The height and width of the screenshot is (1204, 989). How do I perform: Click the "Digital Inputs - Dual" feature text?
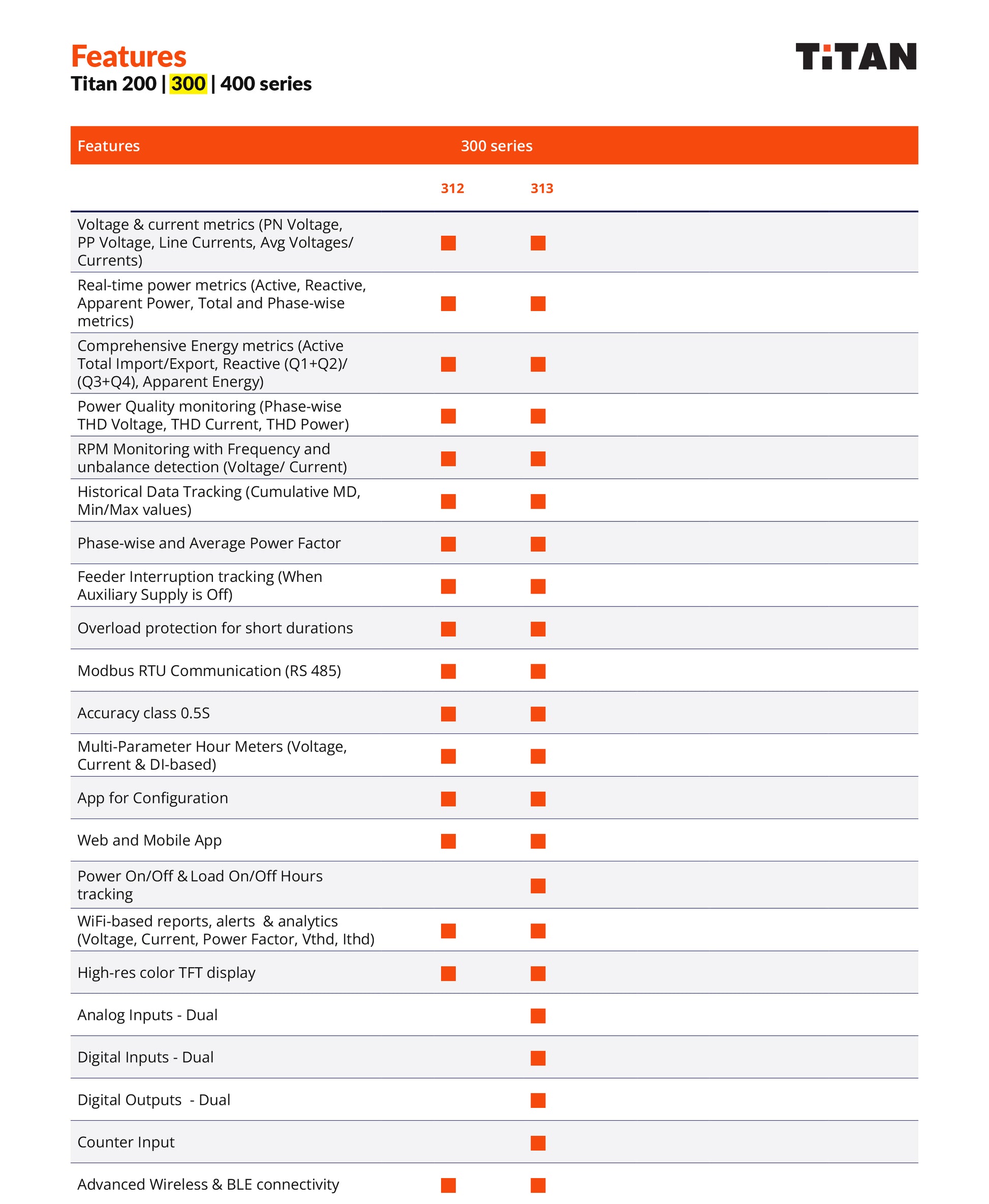[x=145, y=1057]
